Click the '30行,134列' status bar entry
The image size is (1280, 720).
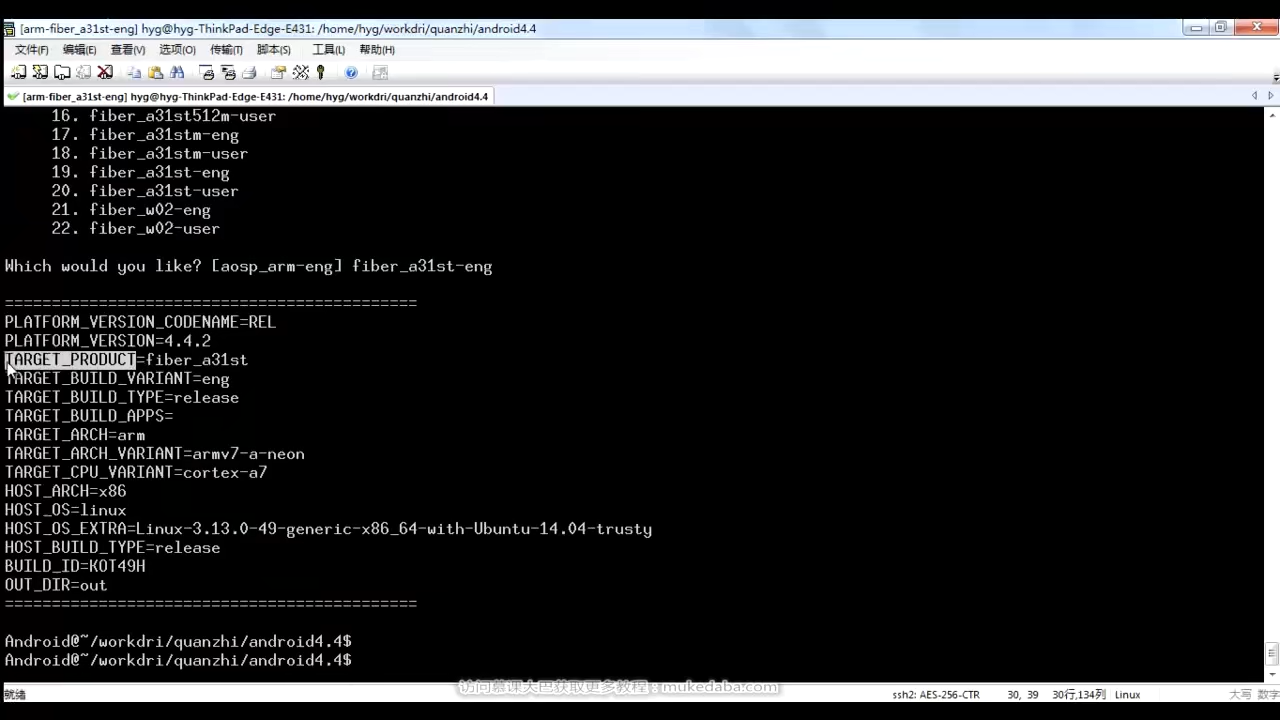(1078, 694)
